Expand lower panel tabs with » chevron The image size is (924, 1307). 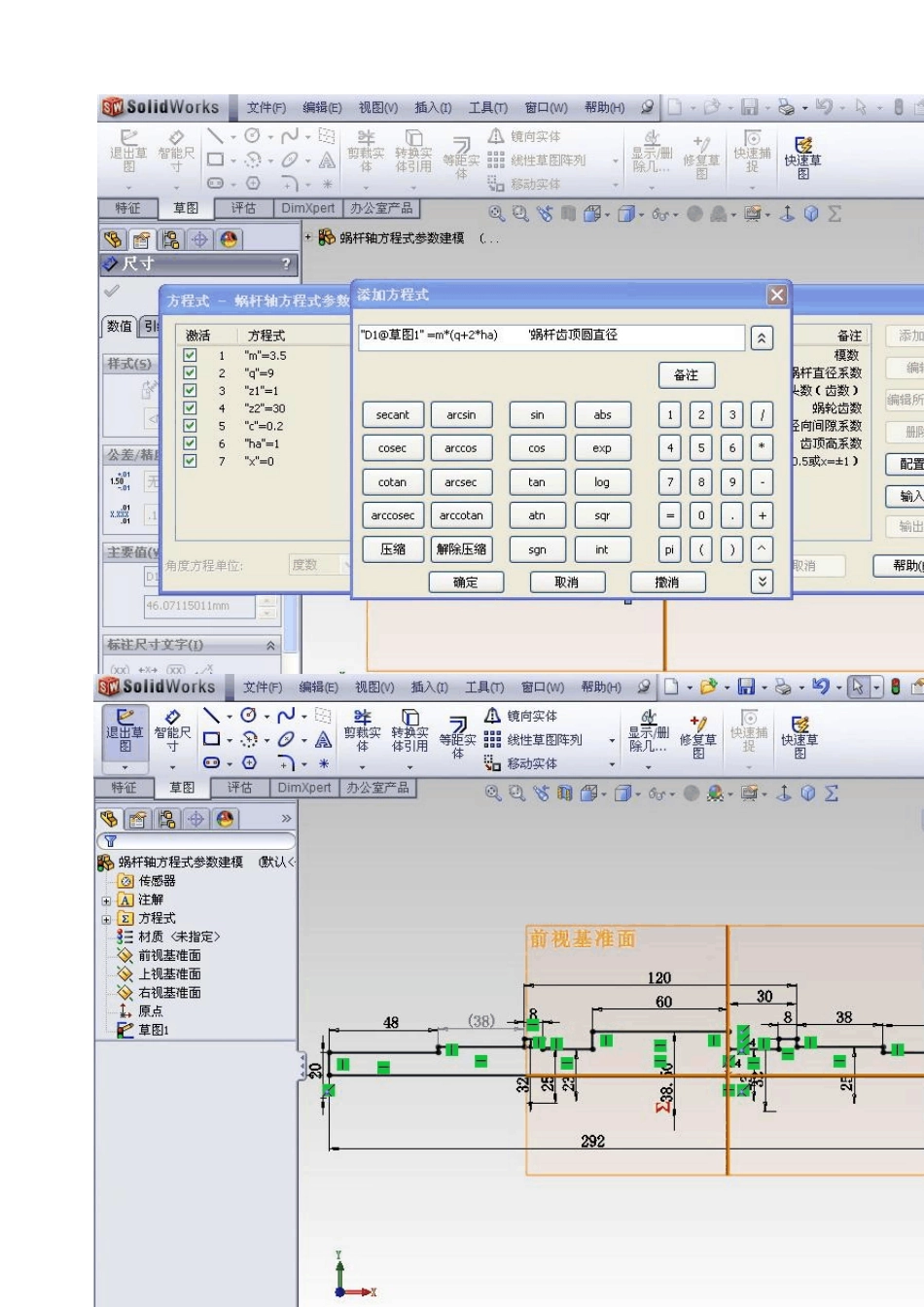tap(286, 819)
